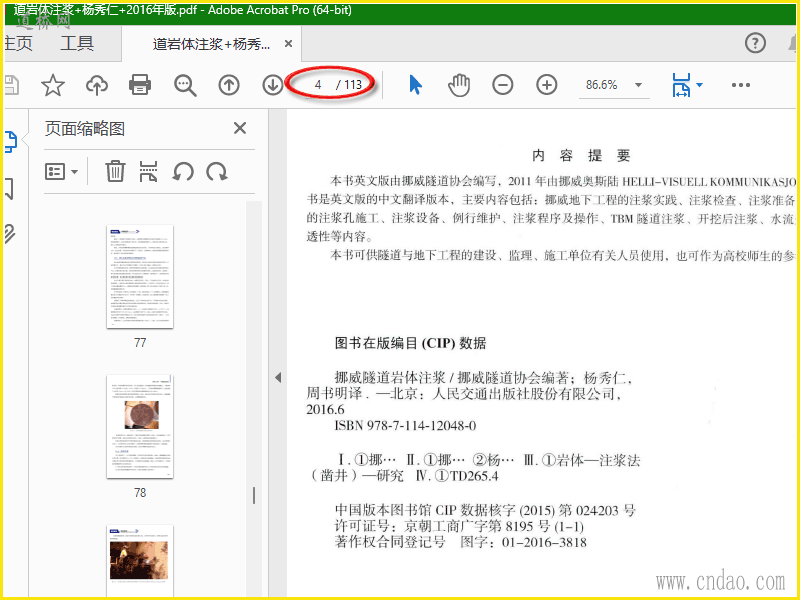Image resolution: width=800 pixels, height=600 pixels.
Task: Switch to the 道岩体注浆+杨秀 document tab
Action: (x=211, y=44)
